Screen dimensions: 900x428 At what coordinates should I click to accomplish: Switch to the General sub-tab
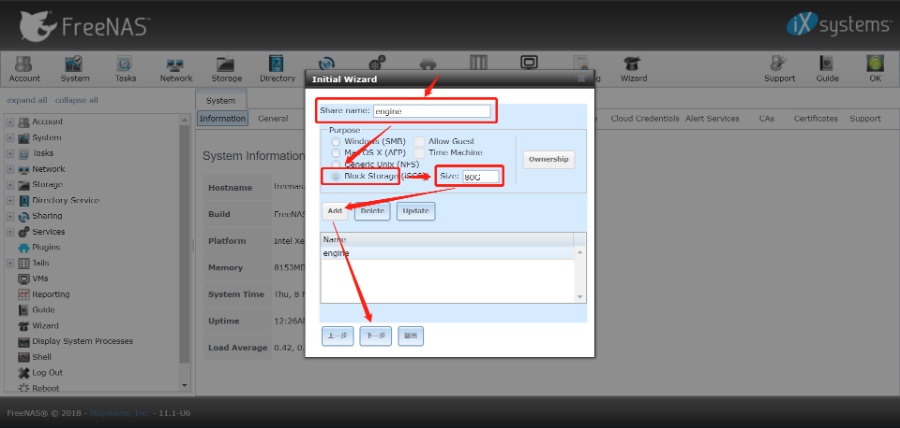point(273,119)
